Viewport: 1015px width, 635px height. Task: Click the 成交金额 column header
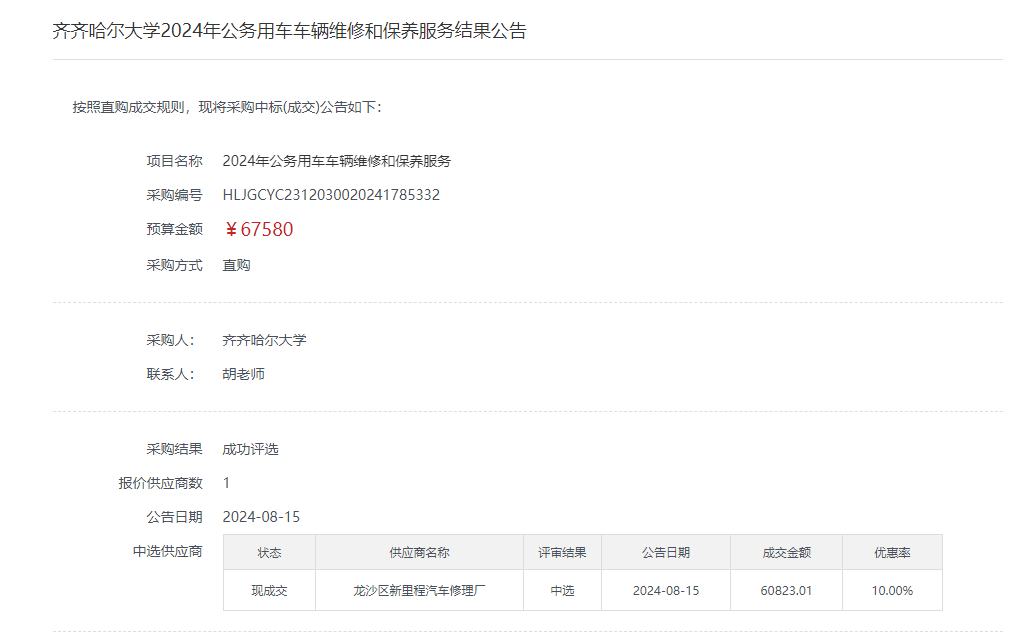[786, 552]
